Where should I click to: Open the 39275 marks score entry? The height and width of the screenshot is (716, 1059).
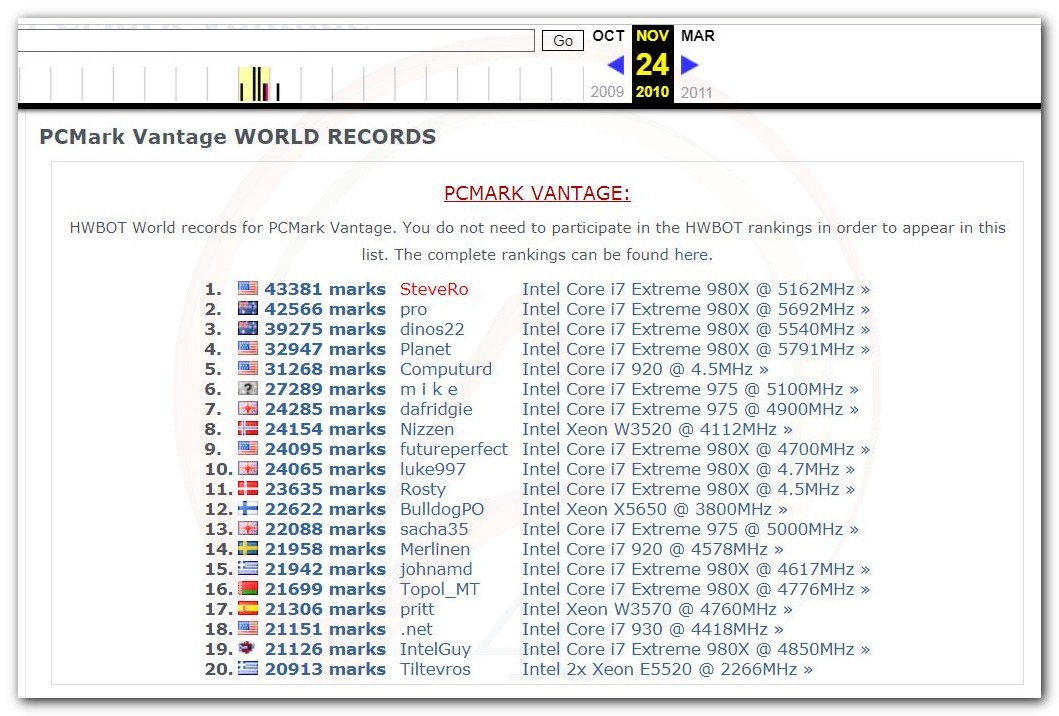325,329
